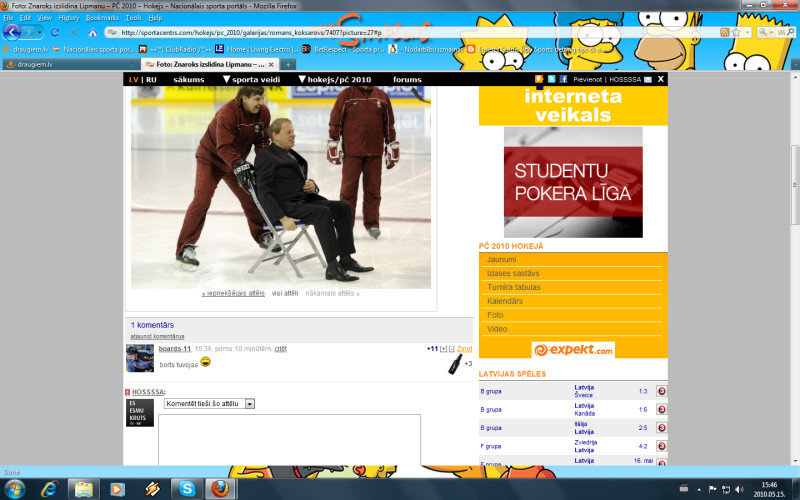This screenshot has width=800, height=500.
Task: Open the File menu
Action: (x=8, y=18)
